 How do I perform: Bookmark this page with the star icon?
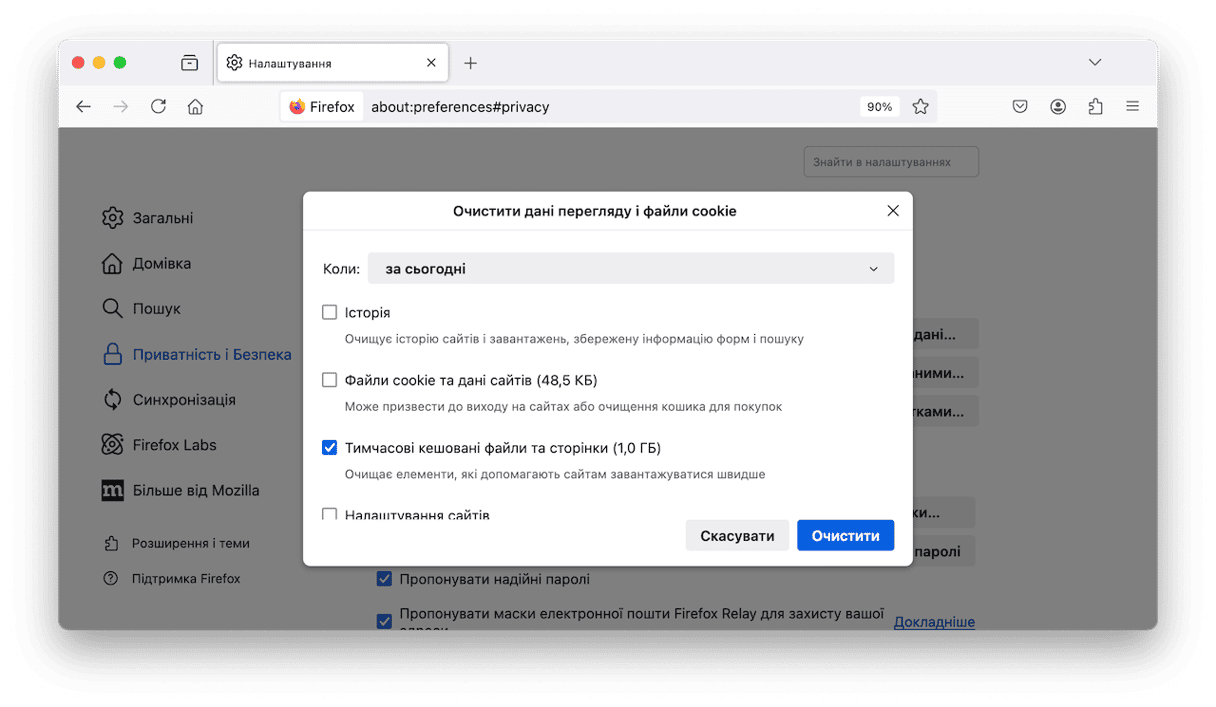click(x=920, y=106)
